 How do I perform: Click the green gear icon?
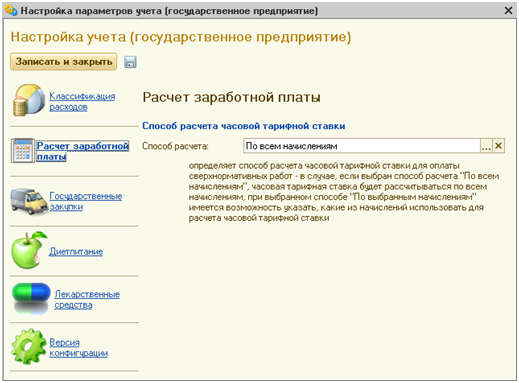click(x=29, y=346)
